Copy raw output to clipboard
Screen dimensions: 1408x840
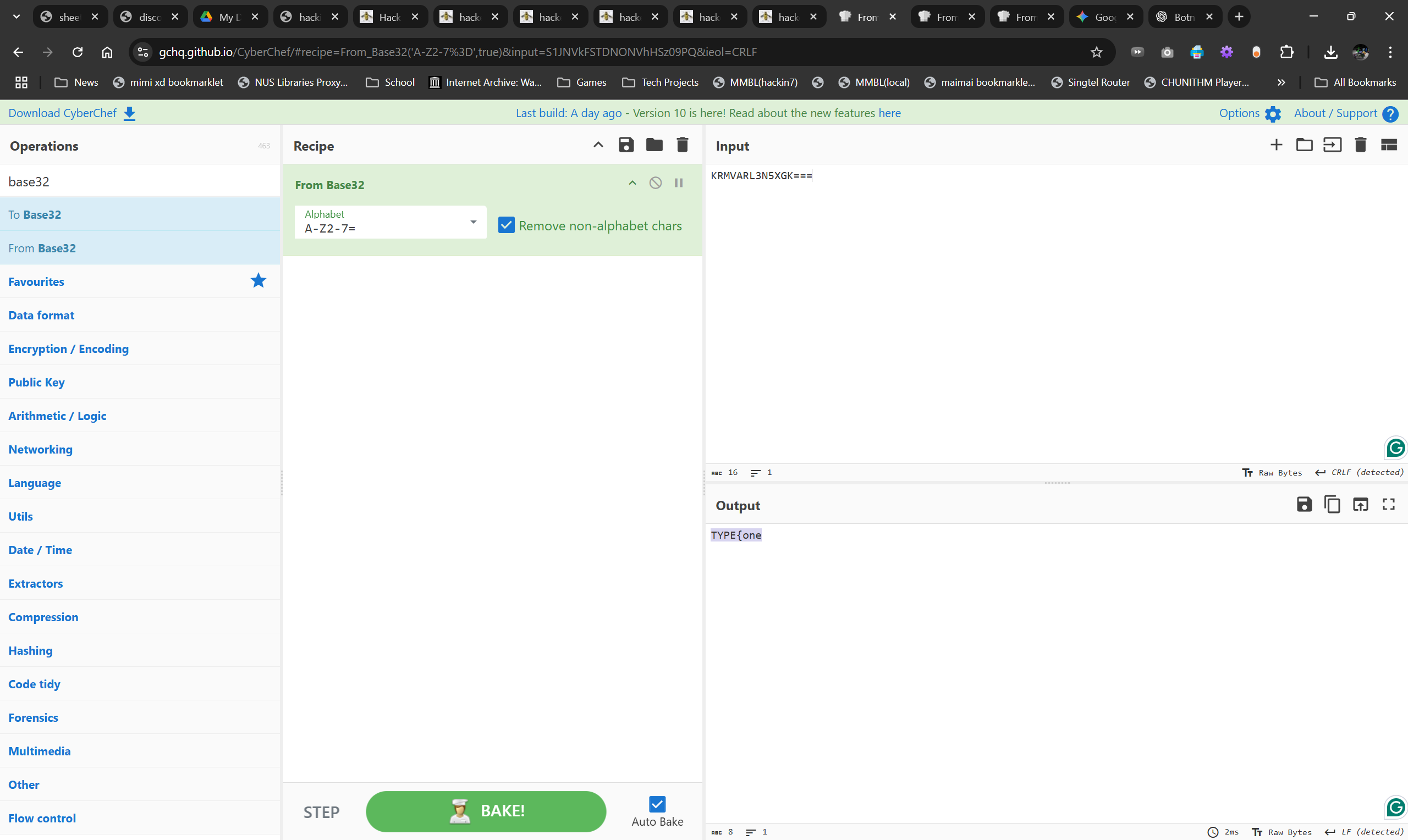pyautogui.click(x=1332, y=504)
